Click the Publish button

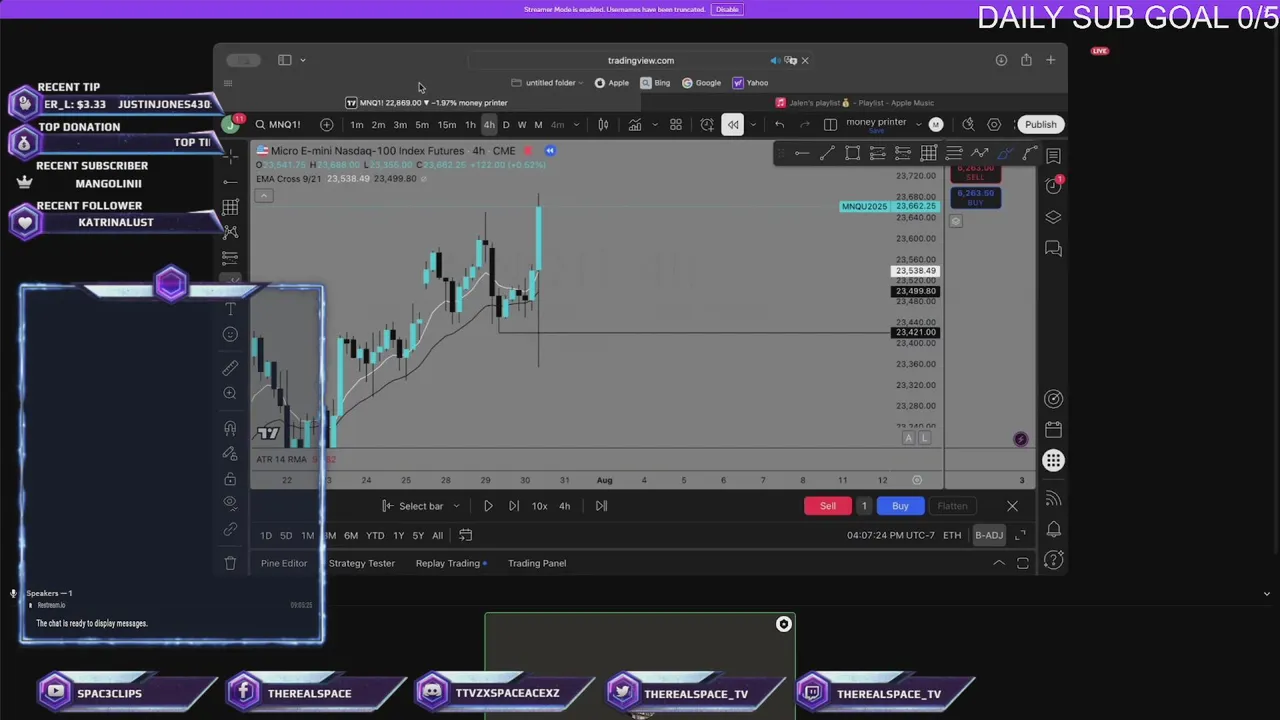coord(1040,125)
